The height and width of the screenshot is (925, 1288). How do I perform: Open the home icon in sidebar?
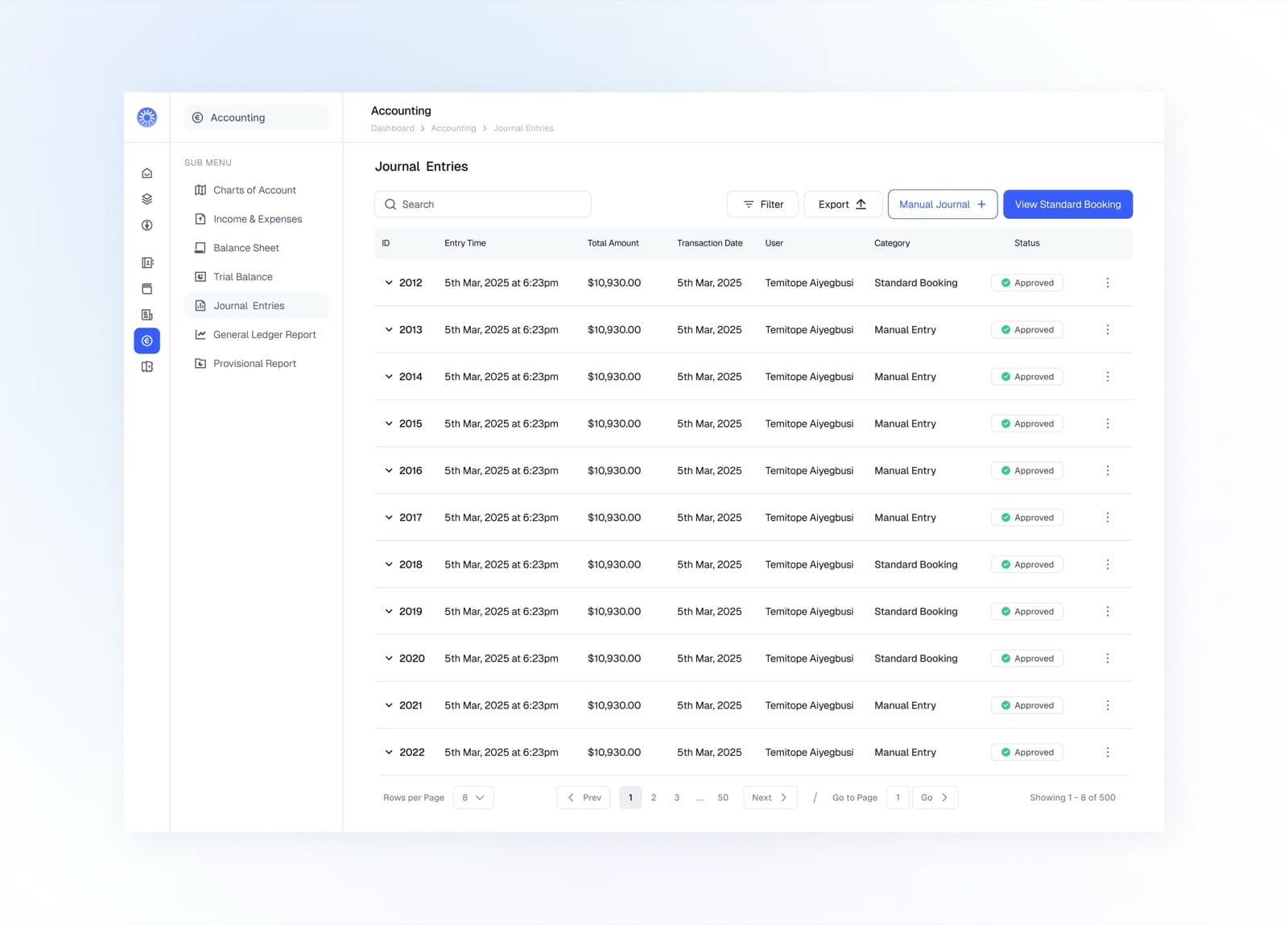tap(147, 173)
